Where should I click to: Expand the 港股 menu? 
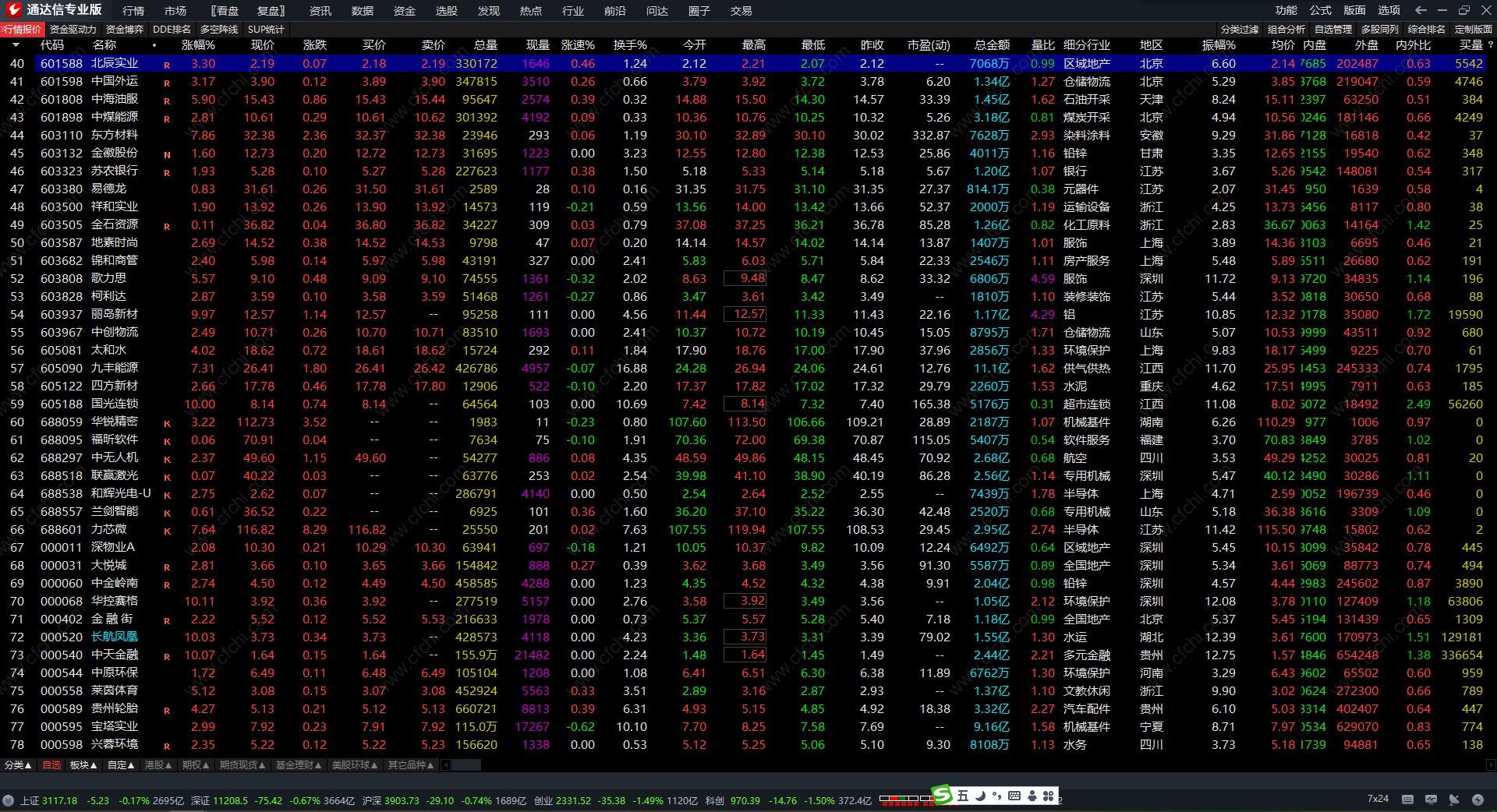pyautogui.click(x=158, y=765)
